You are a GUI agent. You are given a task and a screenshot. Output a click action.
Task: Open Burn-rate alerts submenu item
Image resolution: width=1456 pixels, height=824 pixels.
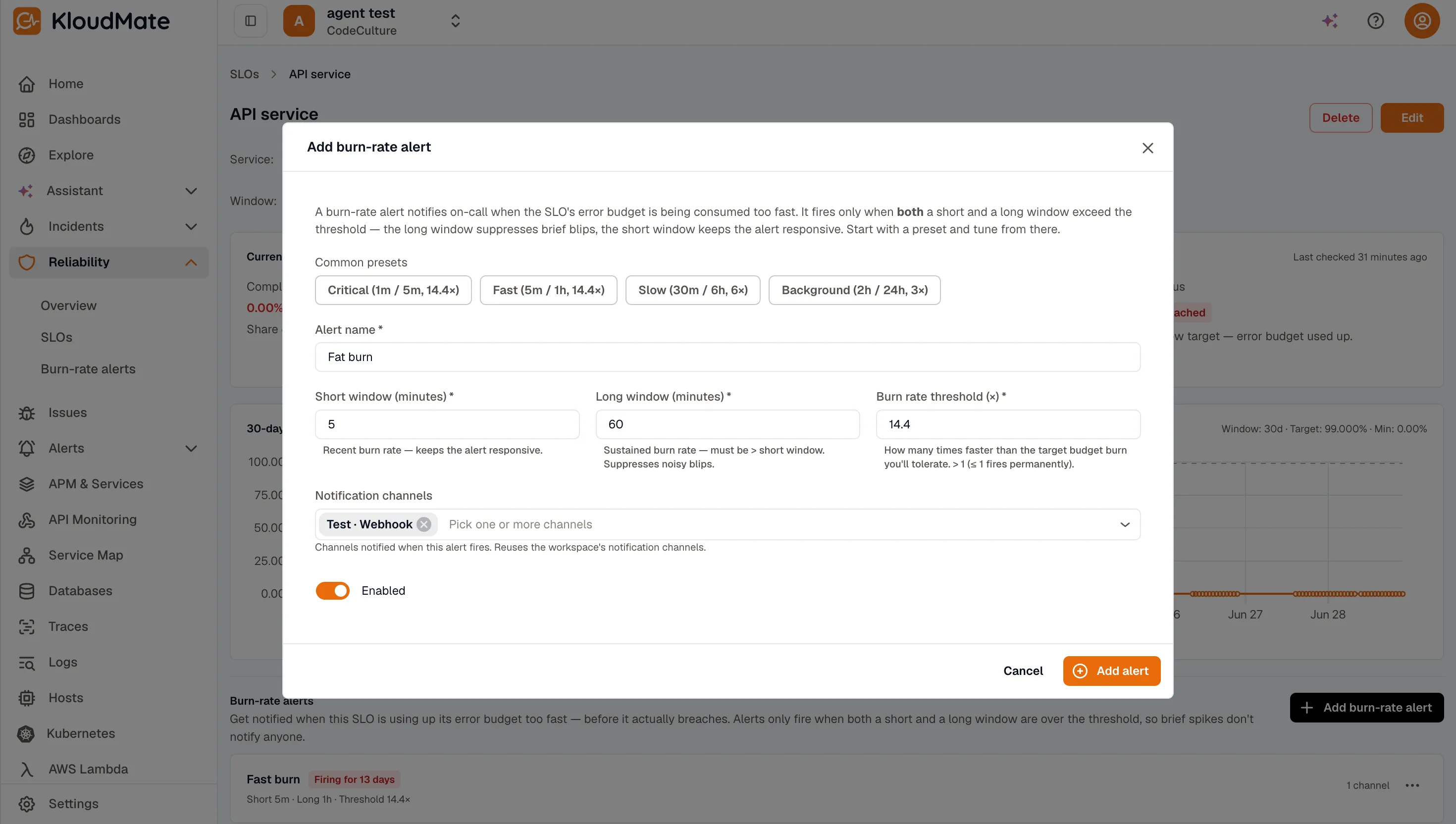click(x=88, y=369)
